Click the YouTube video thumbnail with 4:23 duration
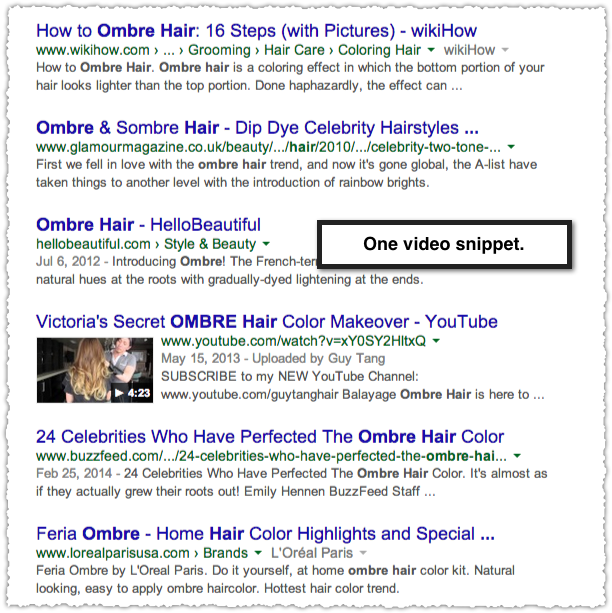 click(x=95, y=370)
